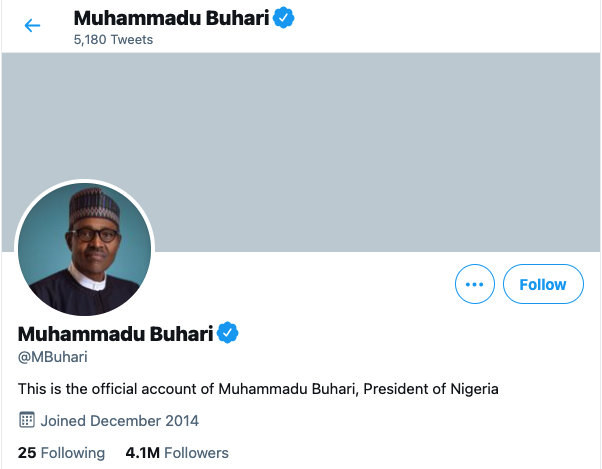This screenshot has height=469, width=602.
Task: Follow Muhammadu Buhari's account
Action: (542, 284)
